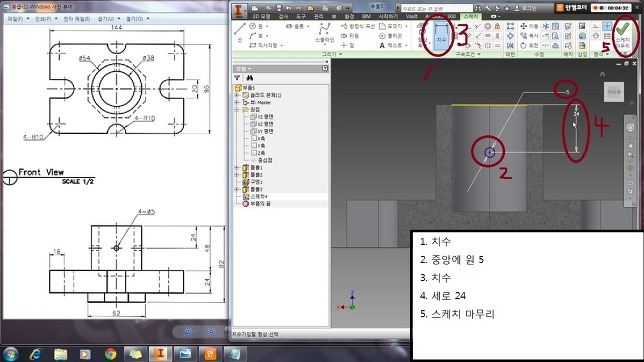
Task: Select the Line (선) sketch tool
Action: point(240,33)
